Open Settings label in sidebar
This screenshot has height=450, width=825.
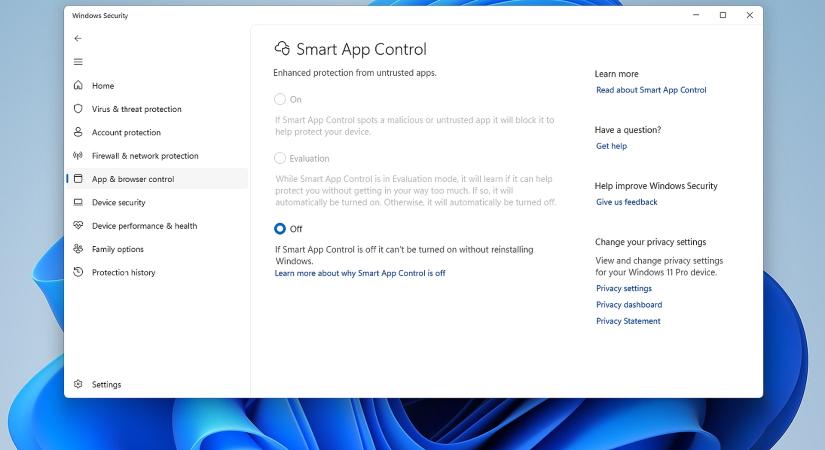click(106, 385)
